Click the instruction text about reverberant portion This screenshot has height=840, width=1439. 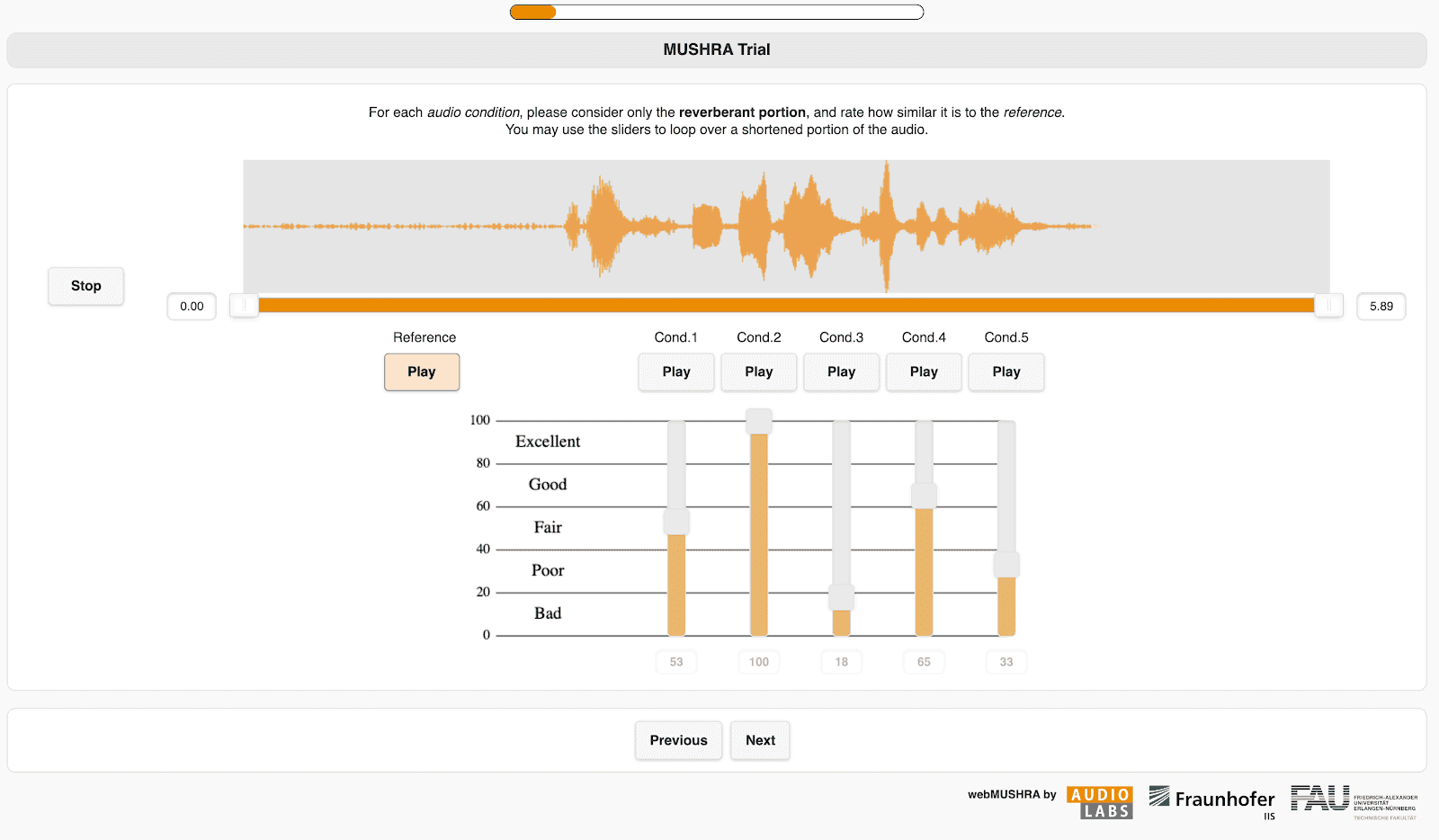(x=717, y=121)
